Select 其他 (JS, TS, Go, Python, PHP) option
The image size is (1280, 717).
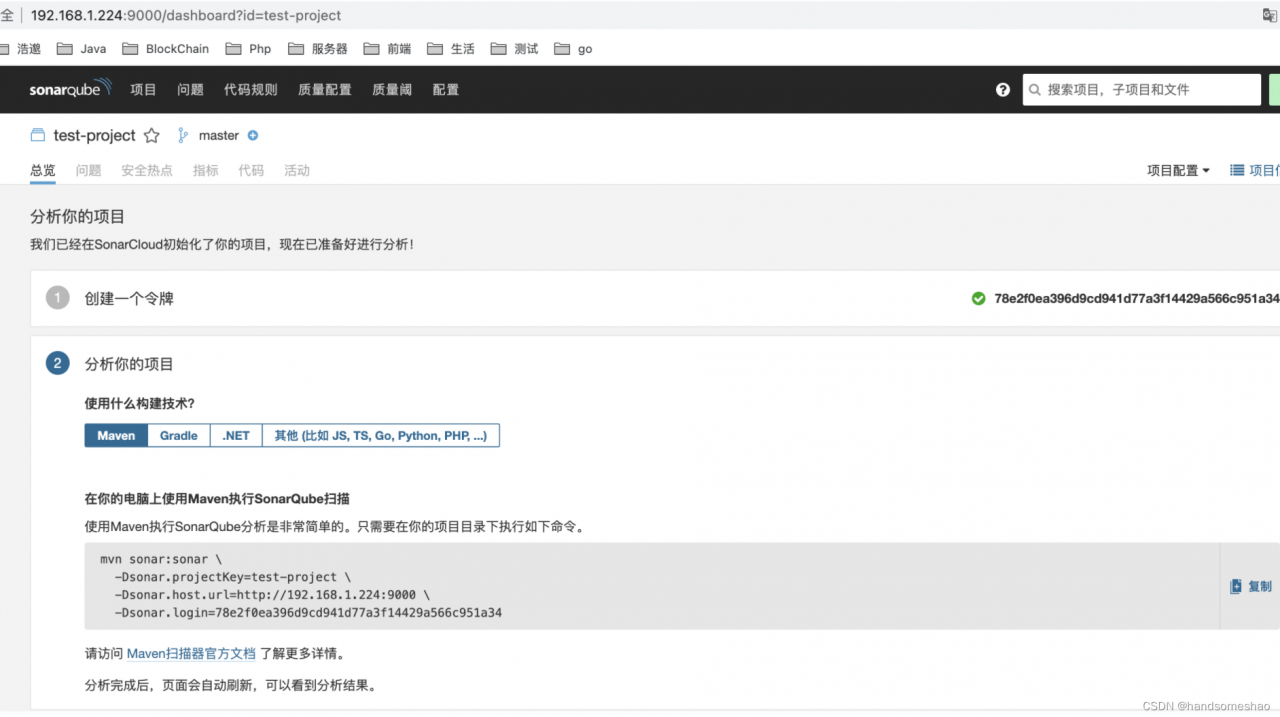381,435
